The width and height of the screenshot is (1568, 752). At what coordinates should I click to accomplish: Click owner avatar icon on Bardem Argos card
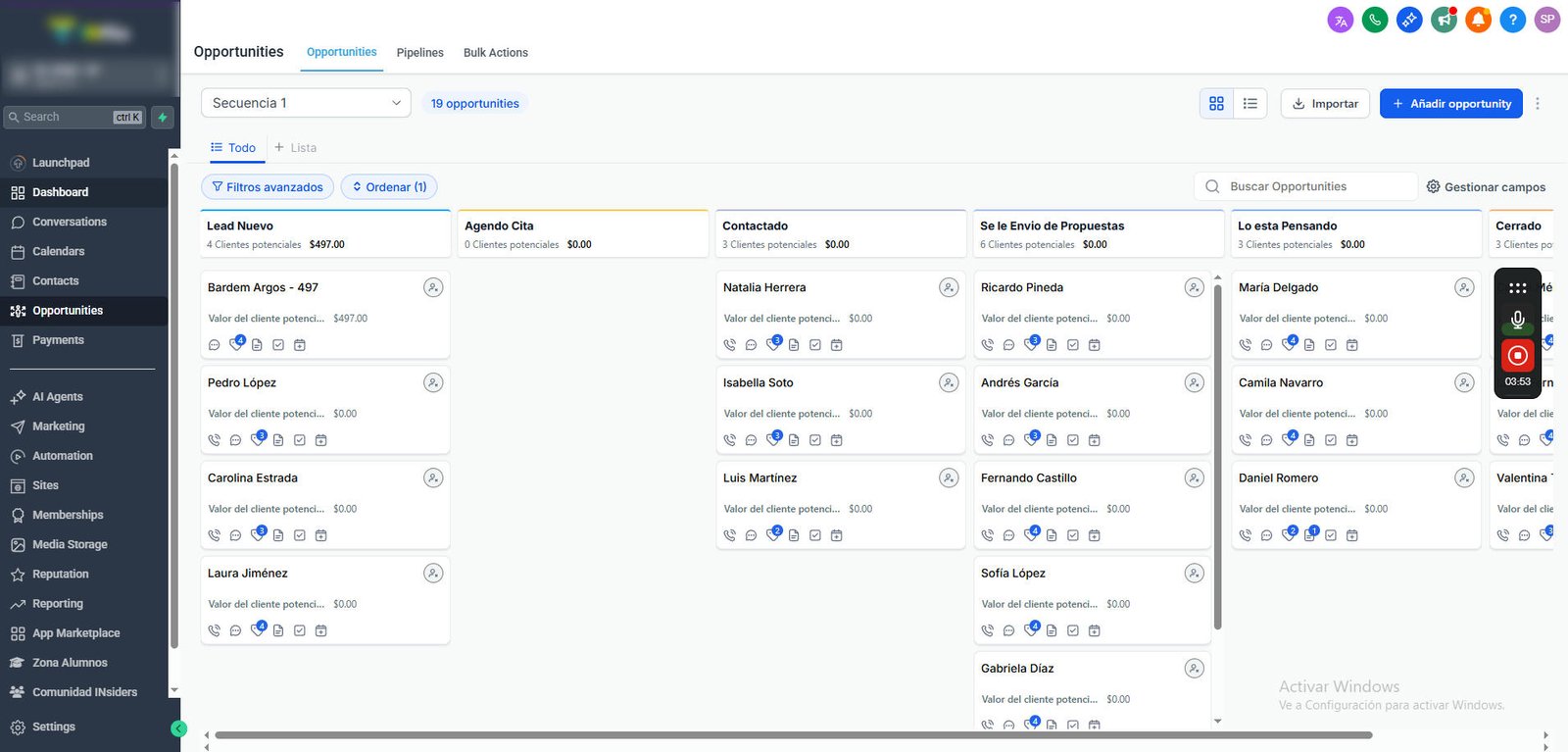click(433, 287)
